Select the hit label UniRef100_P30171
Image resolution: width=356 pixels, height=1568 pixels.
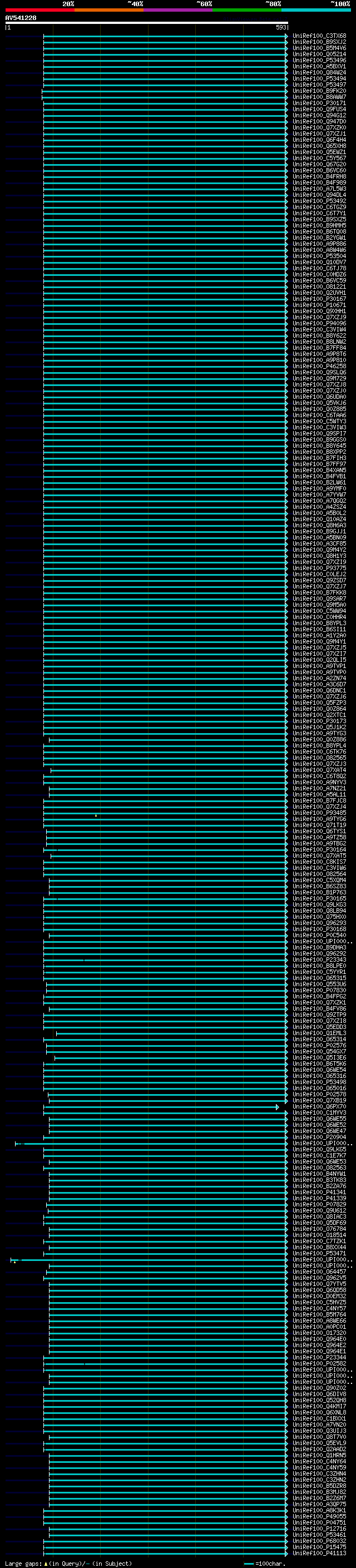tap(319, 103)
